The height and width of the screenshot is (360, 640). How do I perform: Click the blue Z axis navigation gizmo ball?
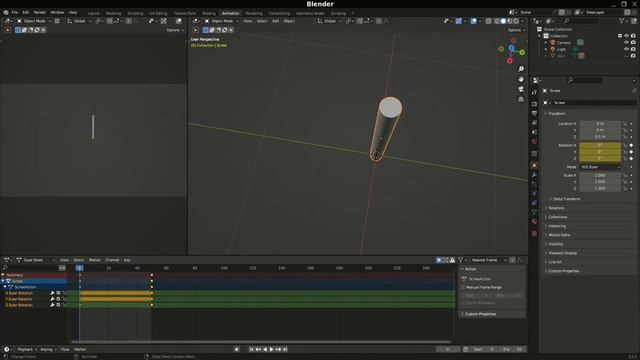(x=511, y=48)
